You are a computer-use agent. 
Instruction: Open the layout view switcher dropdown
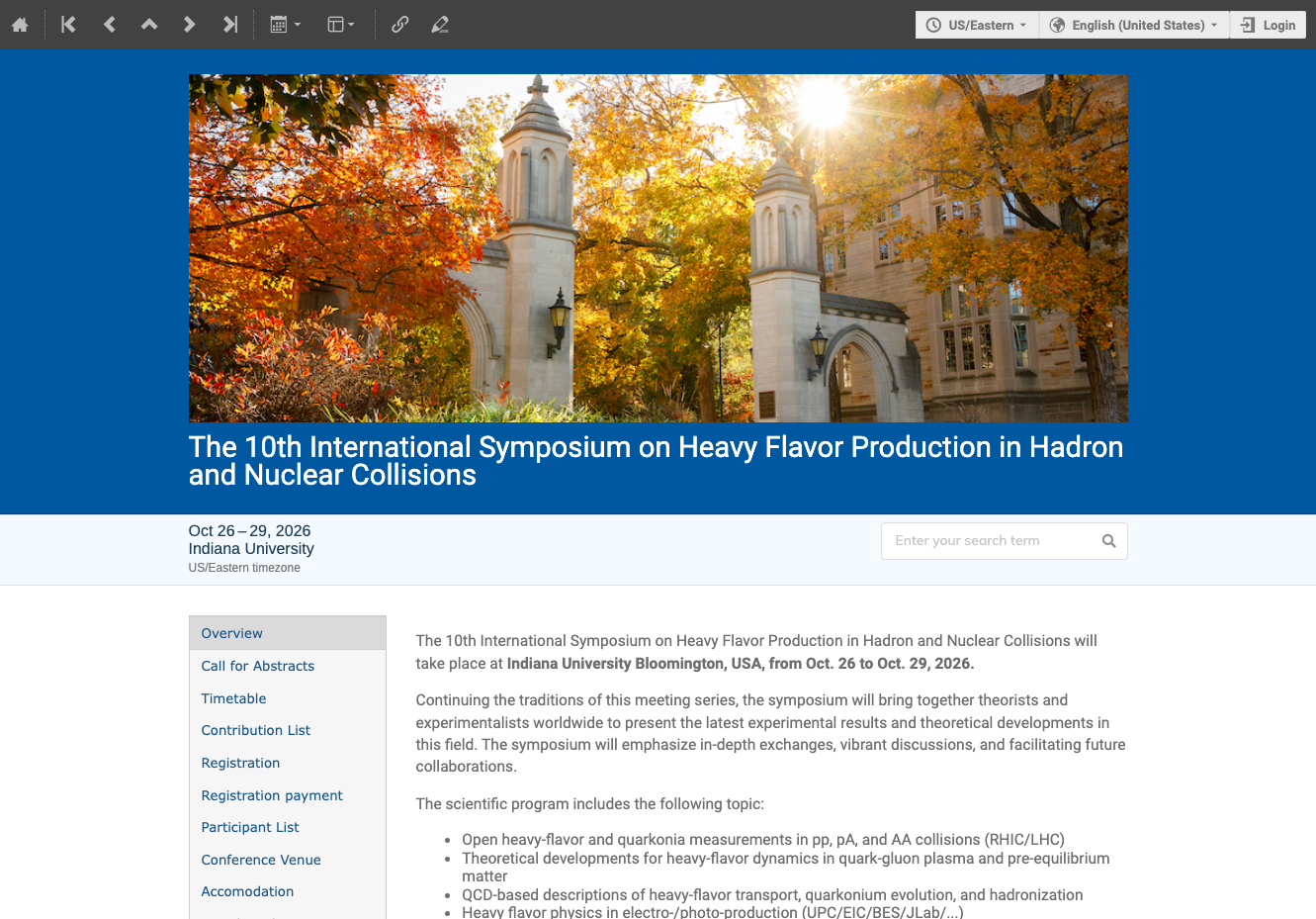pos(341,25)
